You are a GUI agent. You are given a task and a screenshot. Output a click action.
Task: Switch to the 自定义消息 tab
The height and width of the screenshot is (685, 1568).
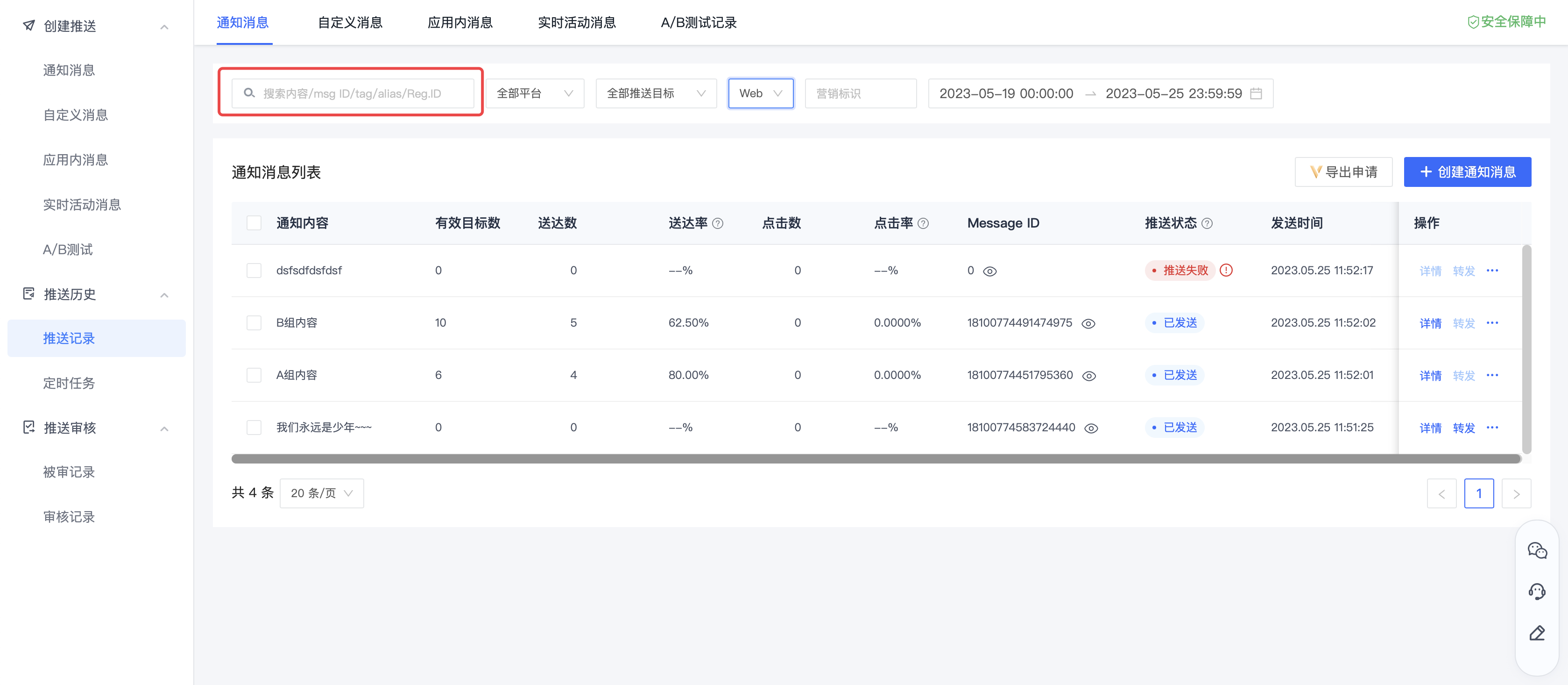click(351, 22)
